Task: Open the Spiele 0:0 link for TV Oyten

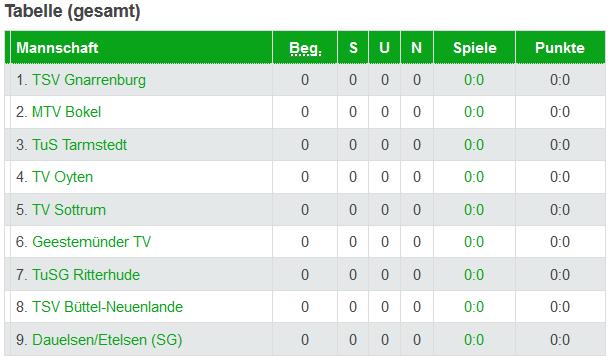Action: [474, 177]
